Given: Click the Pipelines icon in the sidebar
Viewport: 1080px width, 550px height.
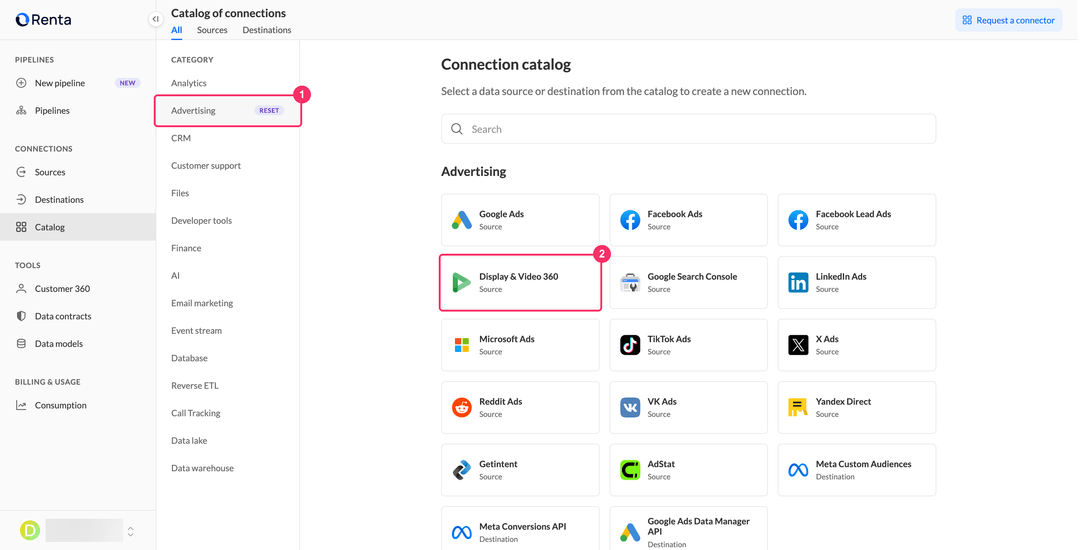Looking at the screenshot, I should 21,110.
